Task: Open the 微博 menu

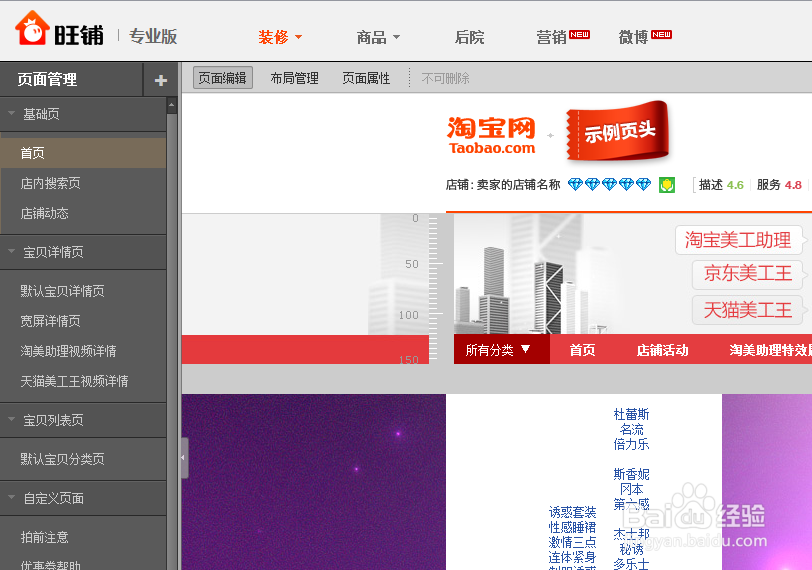Action: coord(633,37)
